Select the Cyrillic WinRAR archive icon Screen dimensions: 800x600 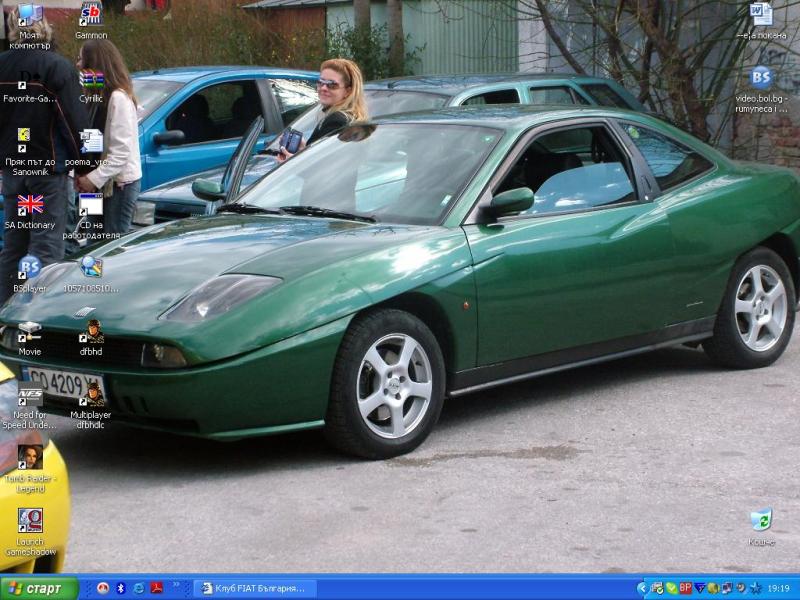point(91,79)
